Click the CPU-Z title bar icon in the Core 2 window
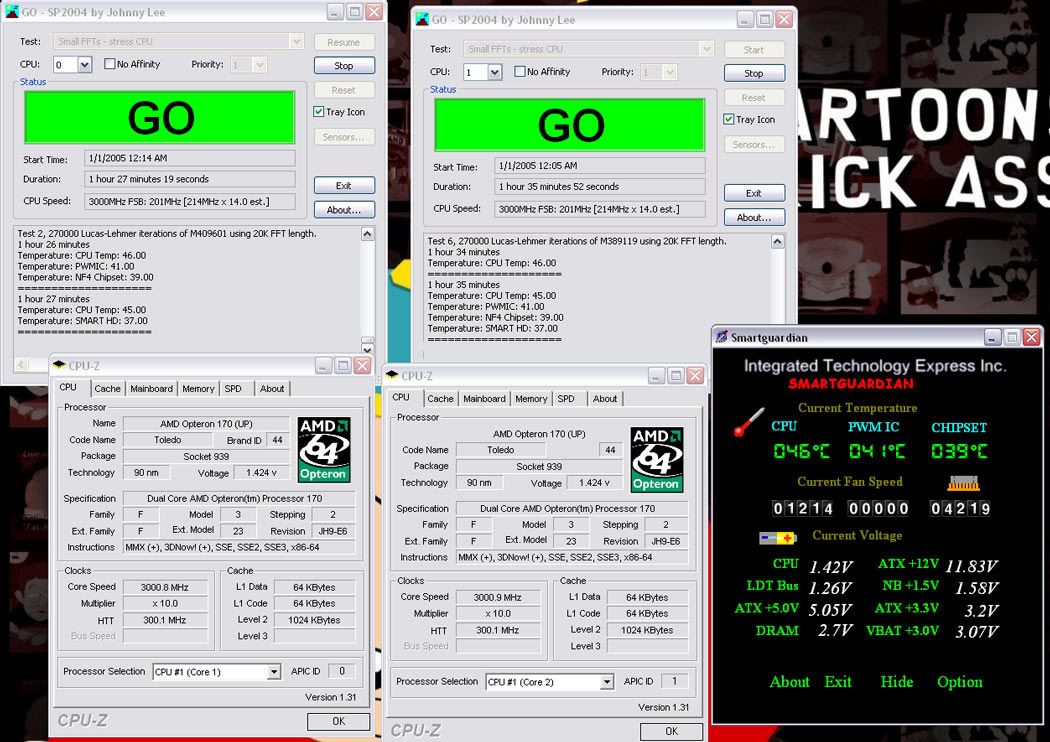1050x742 pixels. pos(392,375)
